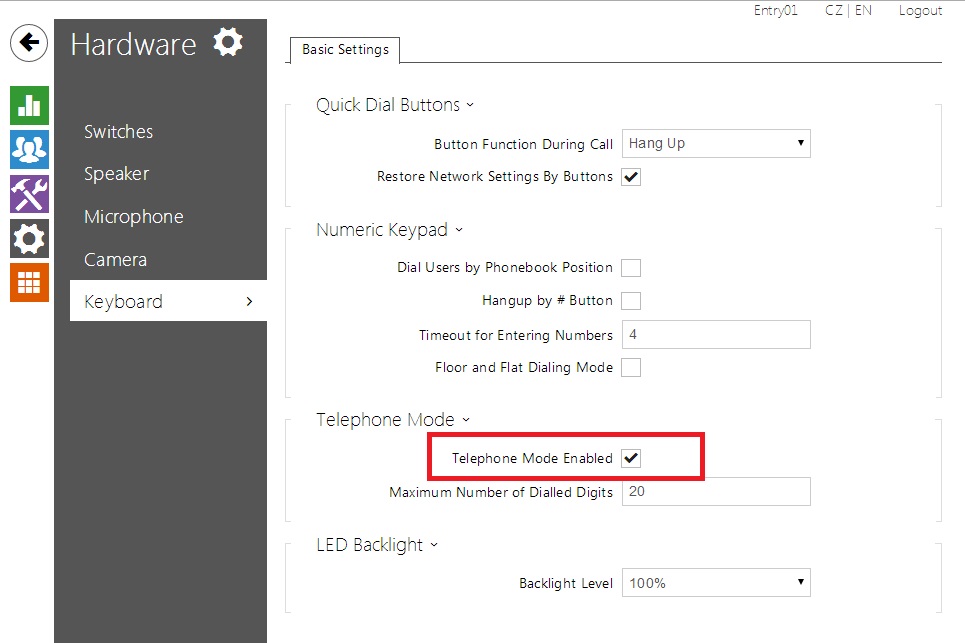Disable Telephone Mode Enabled checkbox

(x=631, y=458)
